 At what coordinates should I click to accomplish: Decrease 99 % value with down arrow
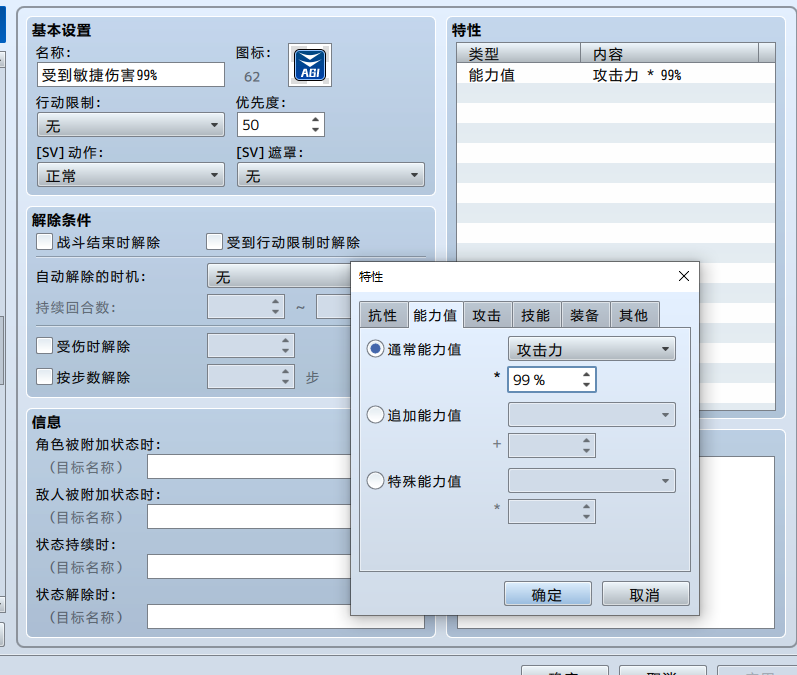(587, 385)
